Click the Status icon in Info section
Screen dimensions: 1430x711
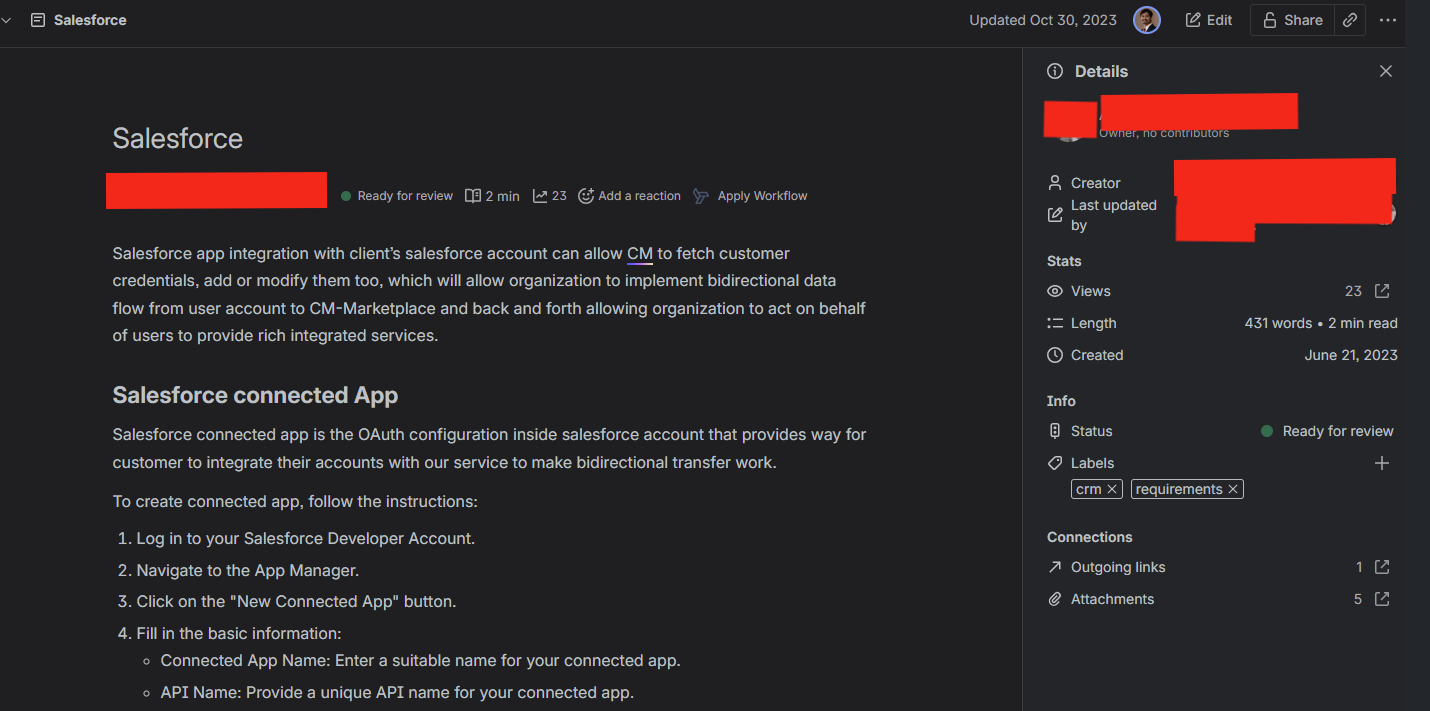1055,431
